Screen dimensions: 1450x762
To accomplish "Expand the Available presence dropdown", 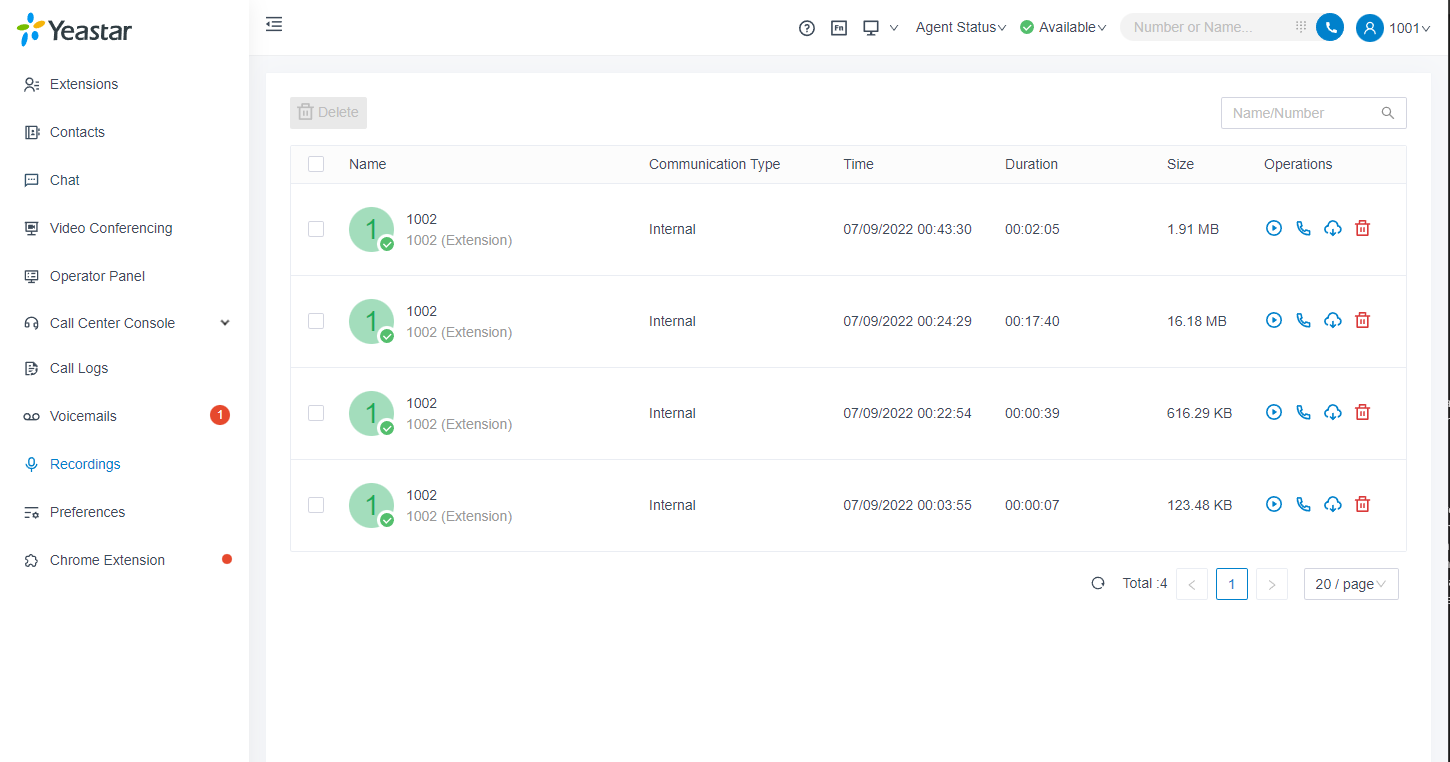I will [x=1064, y=28].
